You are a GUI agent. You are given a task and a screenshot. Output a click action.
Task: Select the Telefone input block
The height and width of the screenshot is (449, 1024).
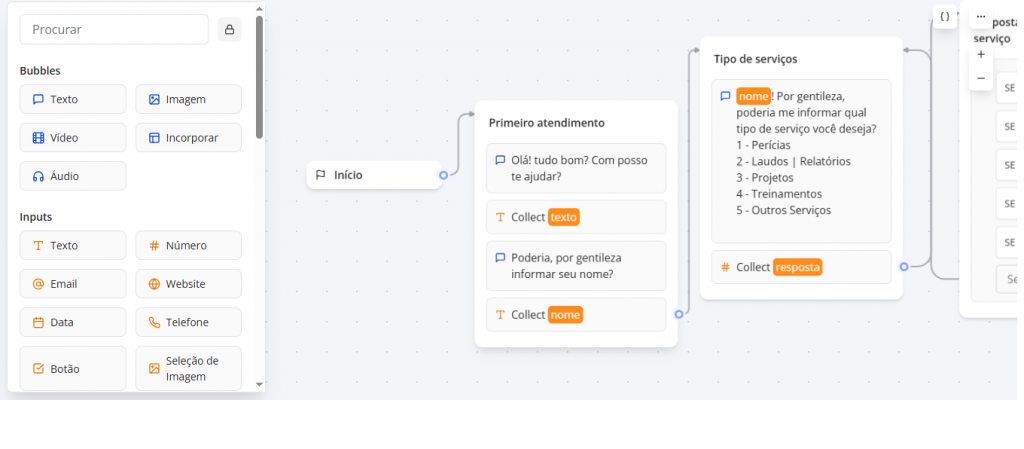(188, 322)
